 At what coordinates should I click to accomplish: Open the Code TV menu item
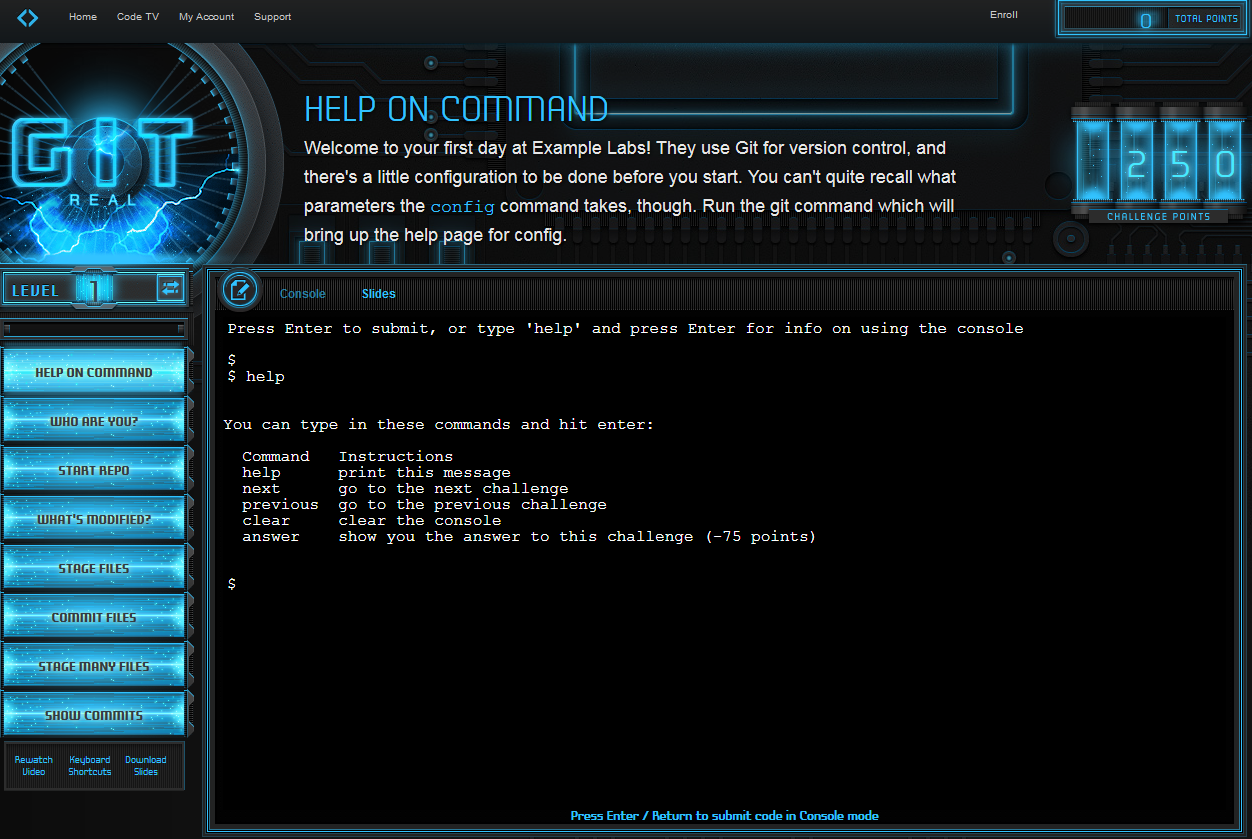point(138,17)
